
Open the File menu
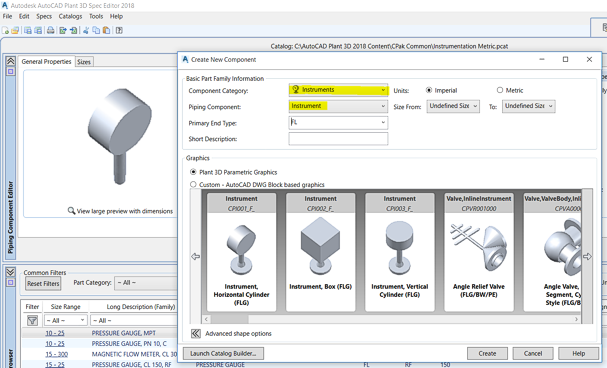[x=7, y=16]
